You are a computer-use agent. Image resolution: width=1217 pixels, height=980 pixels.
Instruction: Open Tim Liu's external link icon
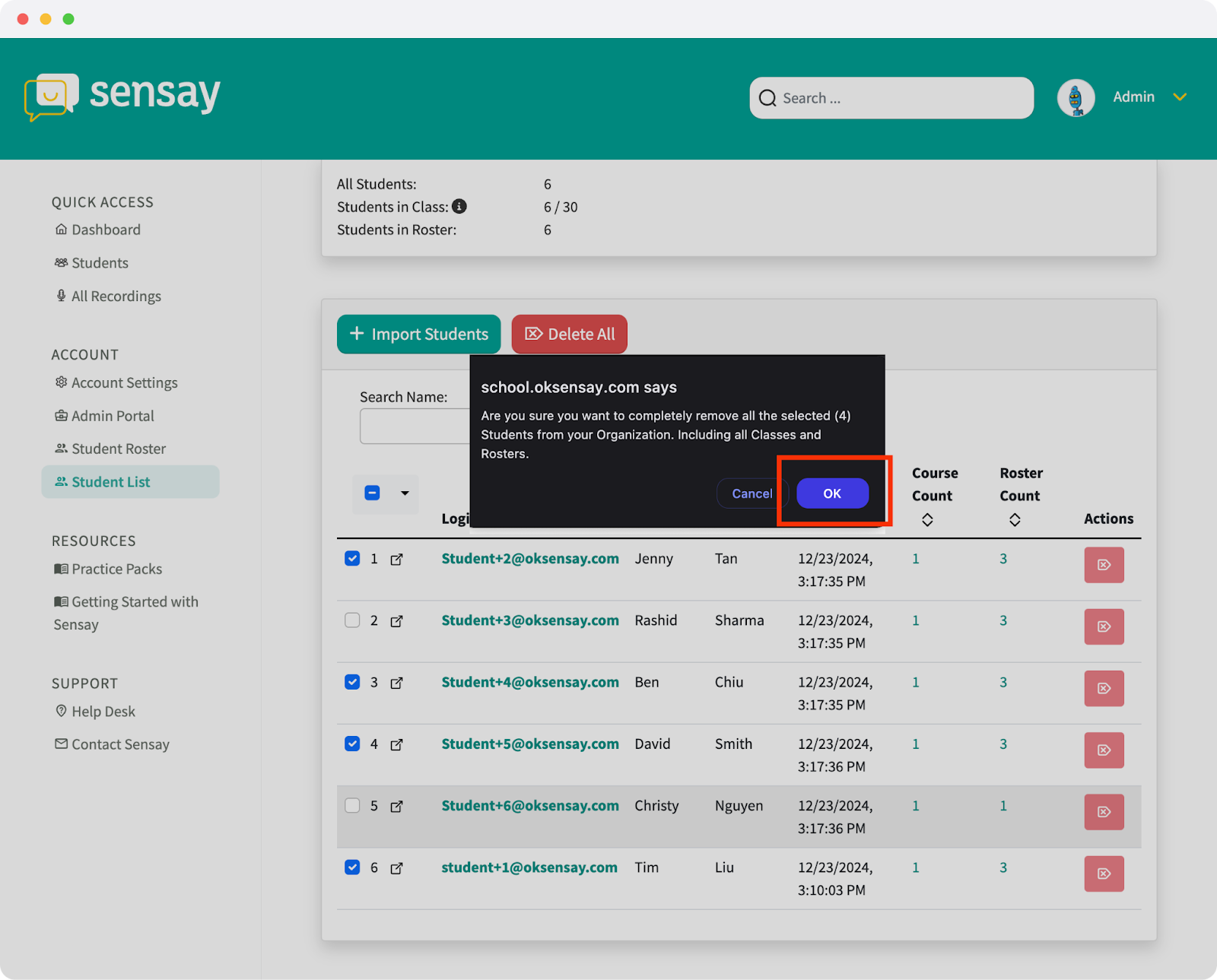click(396, 868)
